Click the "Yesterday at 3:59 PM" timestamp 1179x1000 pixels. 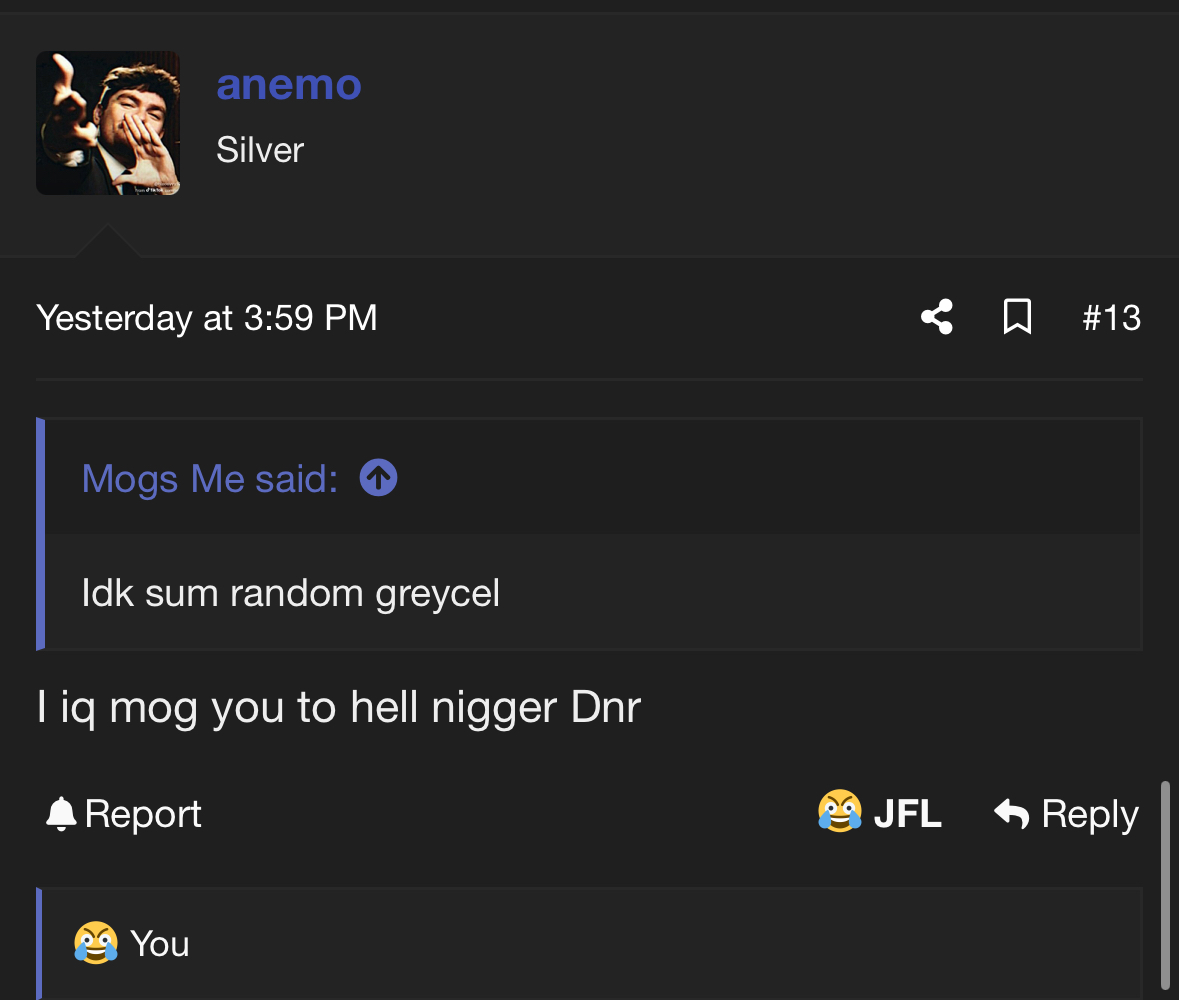207,318
